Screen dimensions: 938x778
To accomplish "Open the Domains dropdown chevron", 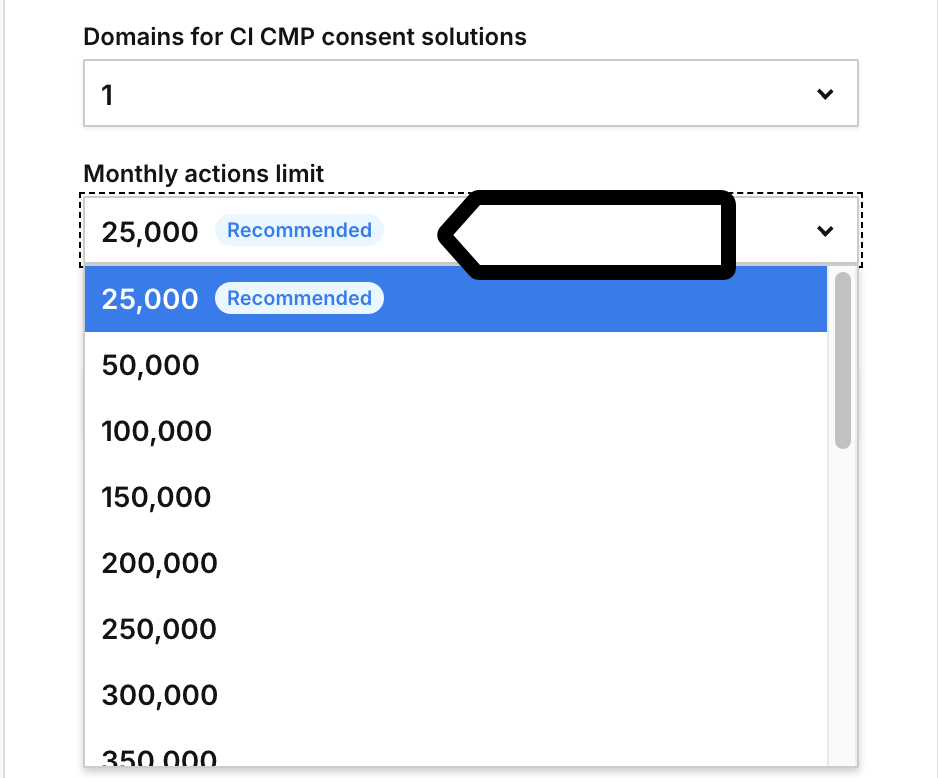I will 824,93.
